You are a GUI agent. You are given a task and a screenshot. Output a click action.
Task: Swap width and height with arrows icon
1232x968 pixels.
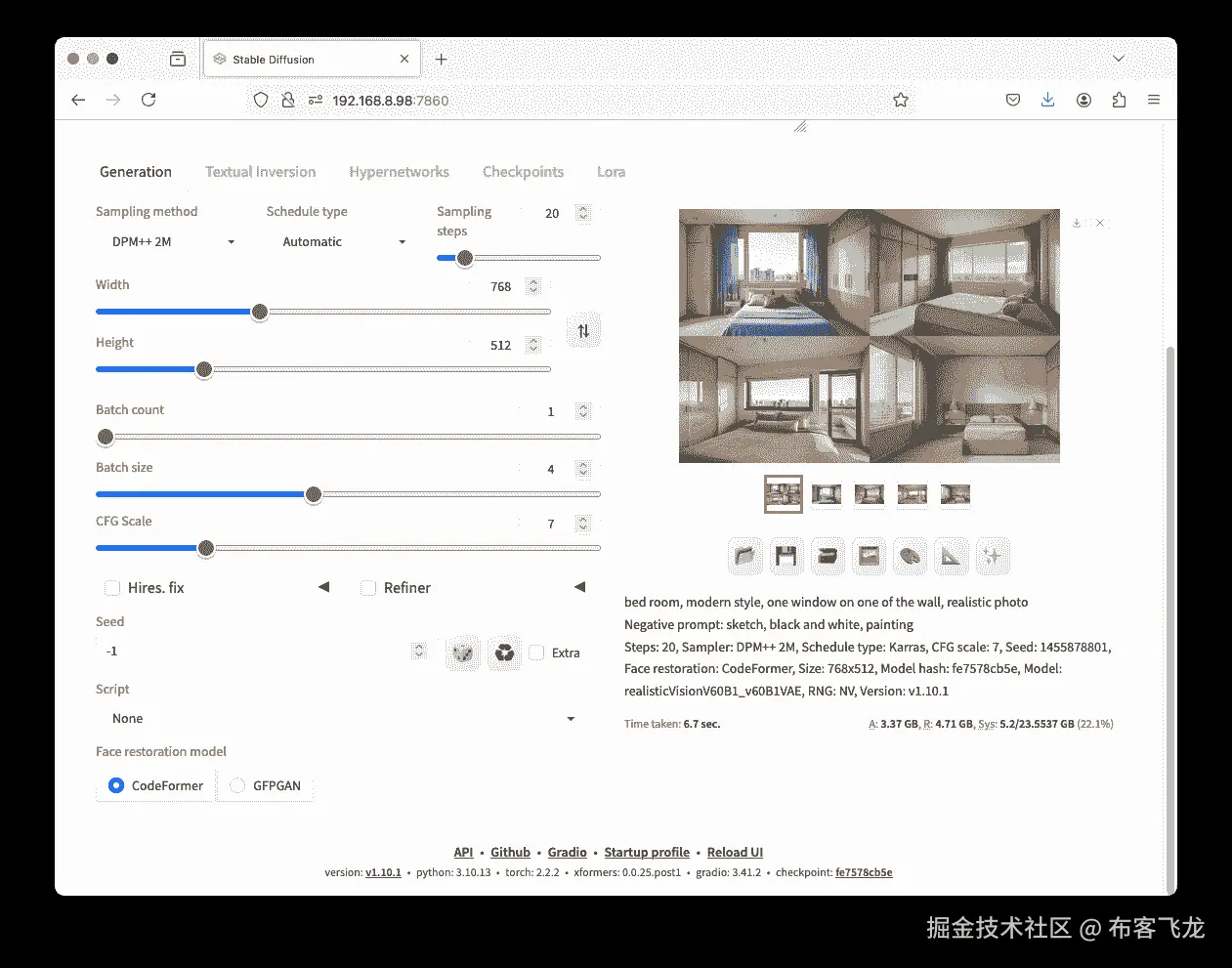[583, 331]
